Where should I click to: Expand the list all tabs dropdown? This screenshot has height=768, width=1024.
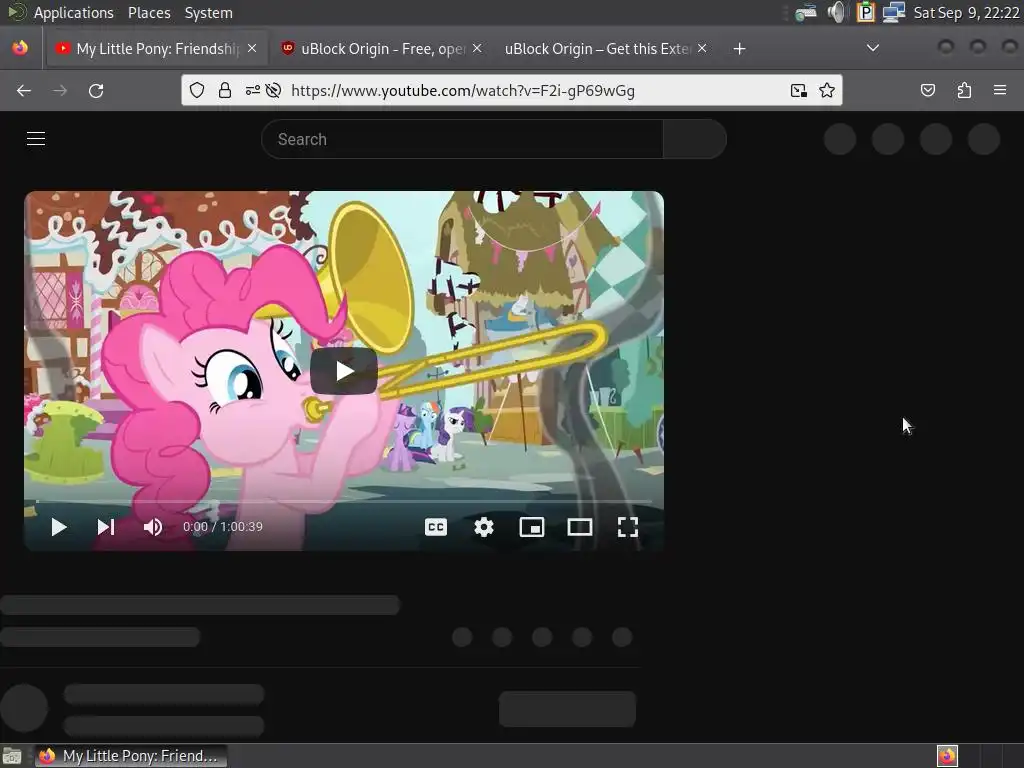point(872,48)
